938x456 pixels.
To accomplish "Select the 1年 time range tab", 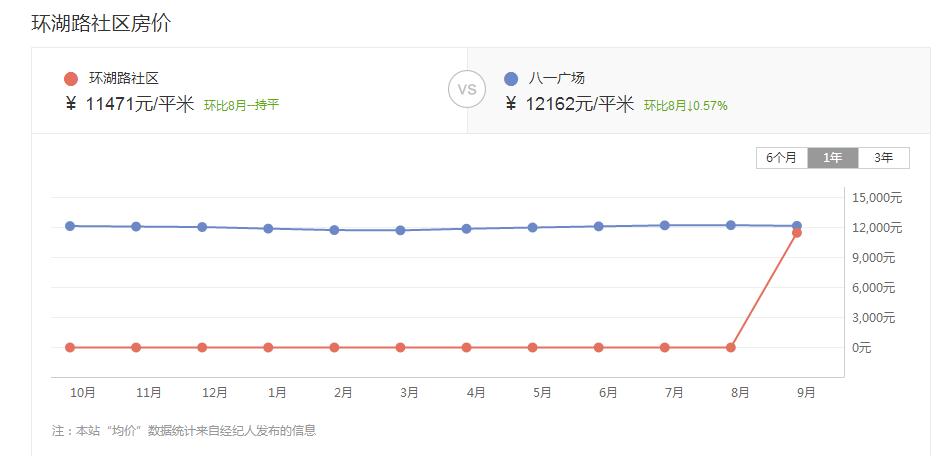I will tap(833, 157).
